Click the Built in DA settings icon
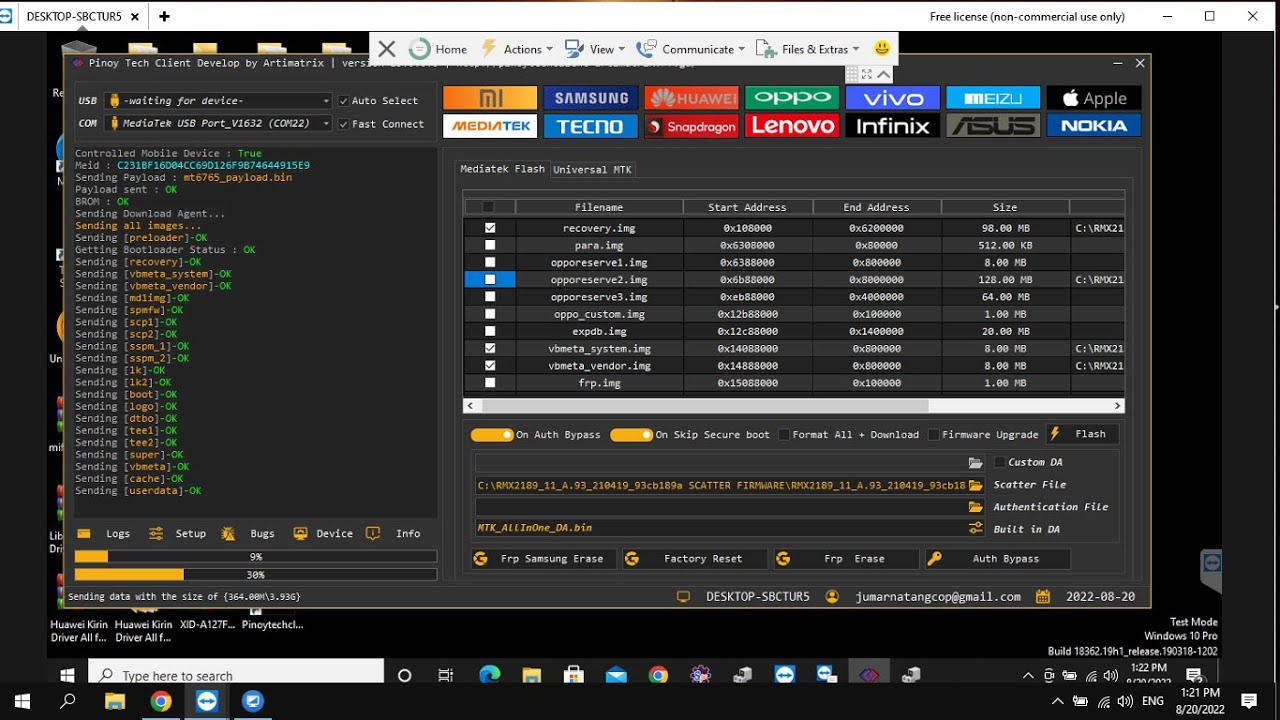 [x=975, y=528]
